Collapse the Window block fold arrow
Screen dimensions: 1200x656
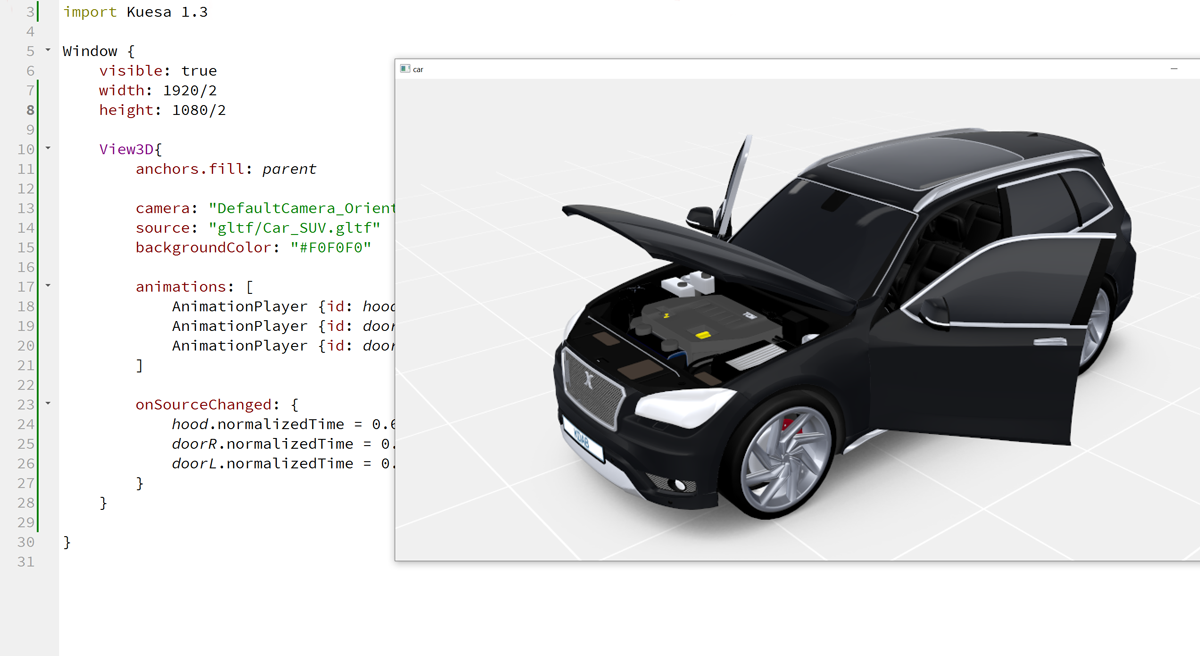[x=47, y=51]
